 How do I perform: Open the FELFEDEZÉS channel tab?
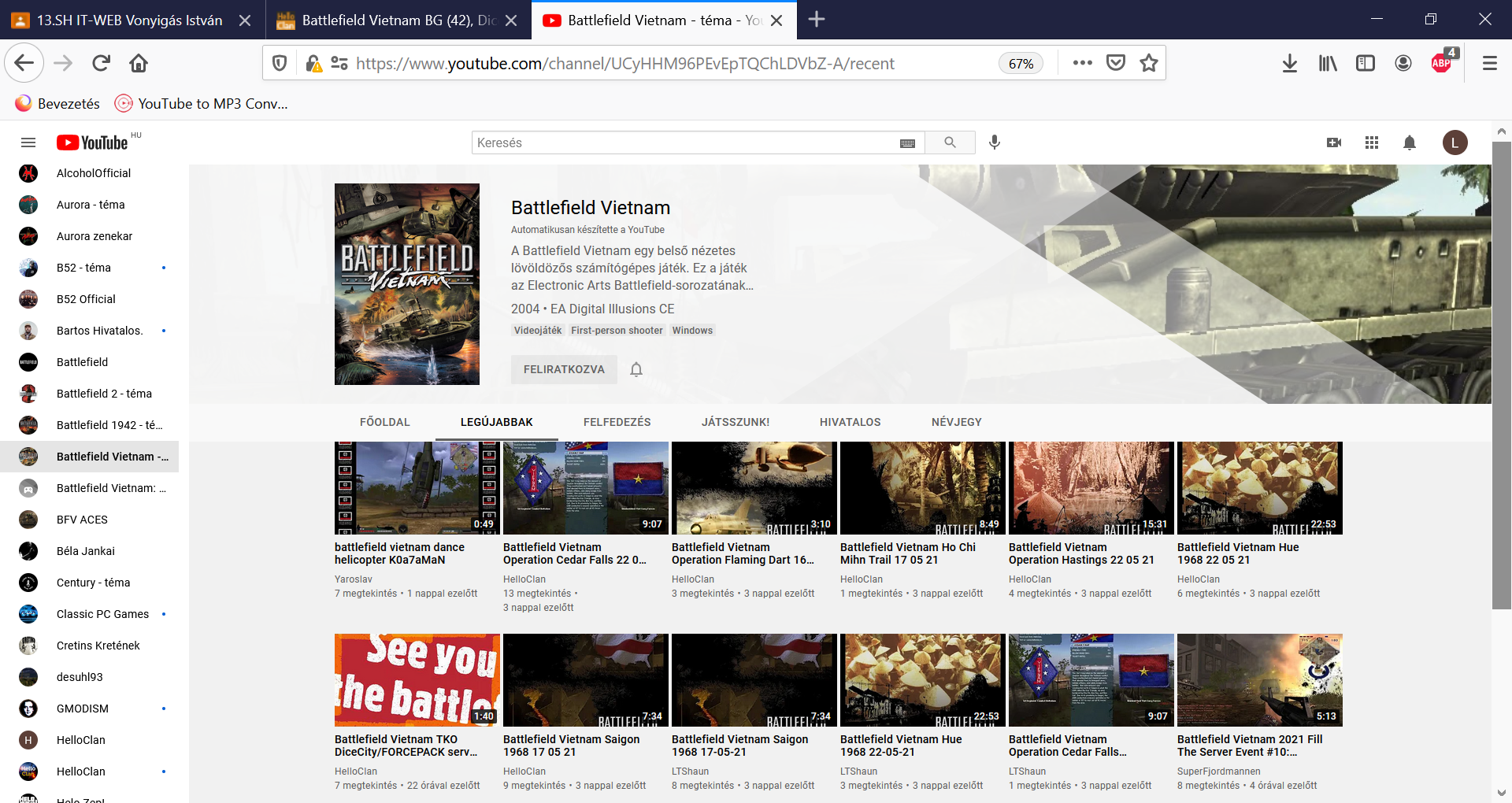pos(617,422)
